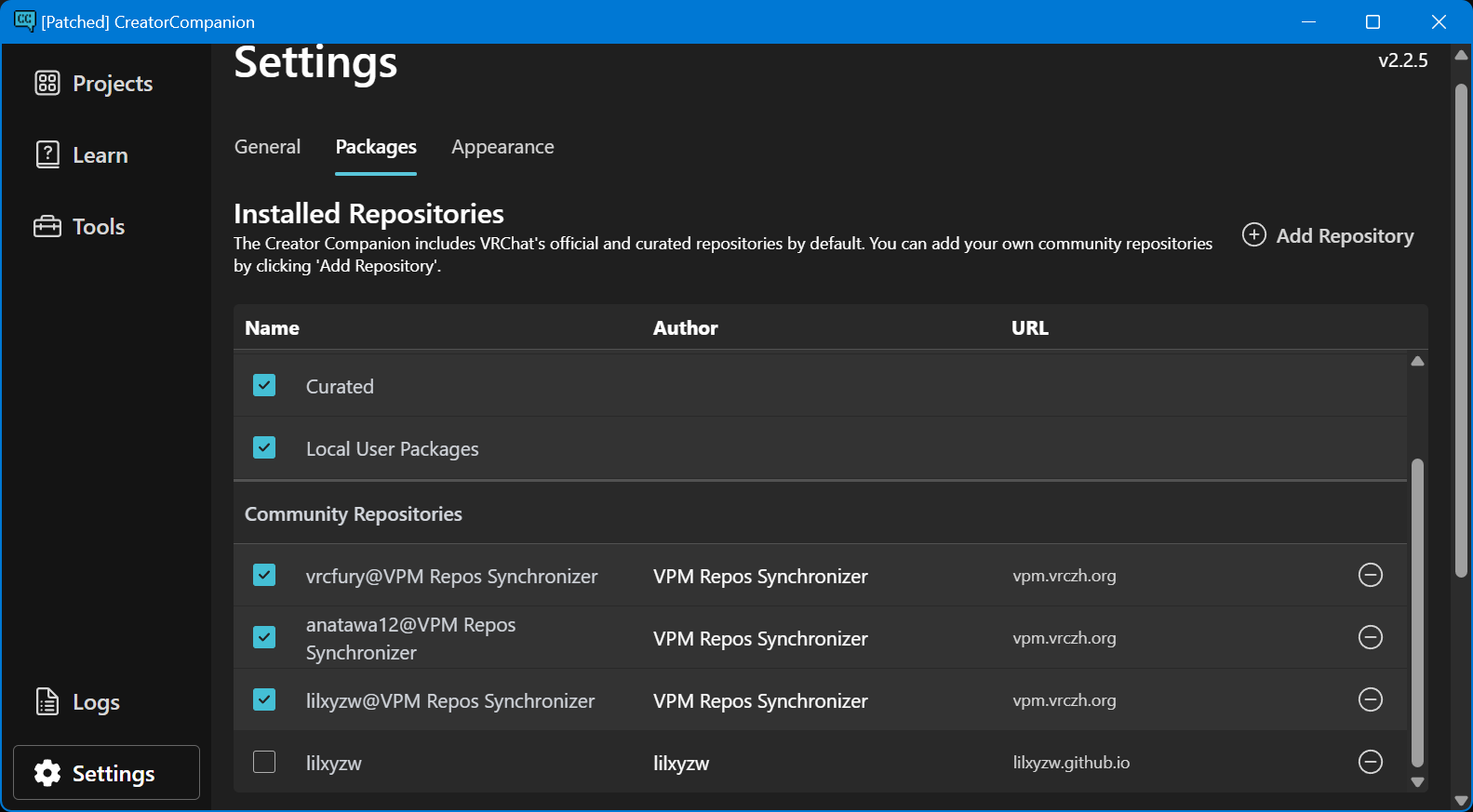
Task: Disable anatawa12@VPM Repos Synchronizer checkbox
Action: tap(264, 637)
